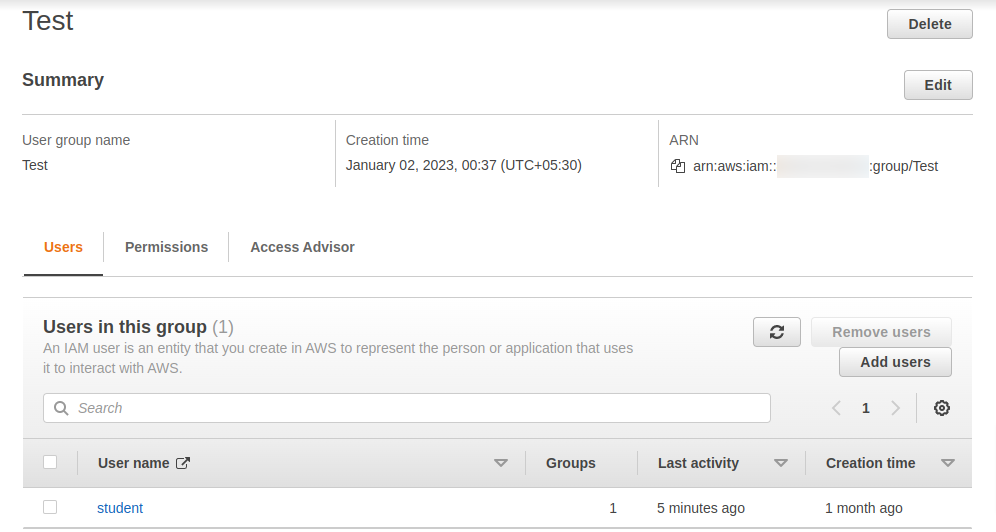Select the Users tab
996x532 pixels.
63,247
